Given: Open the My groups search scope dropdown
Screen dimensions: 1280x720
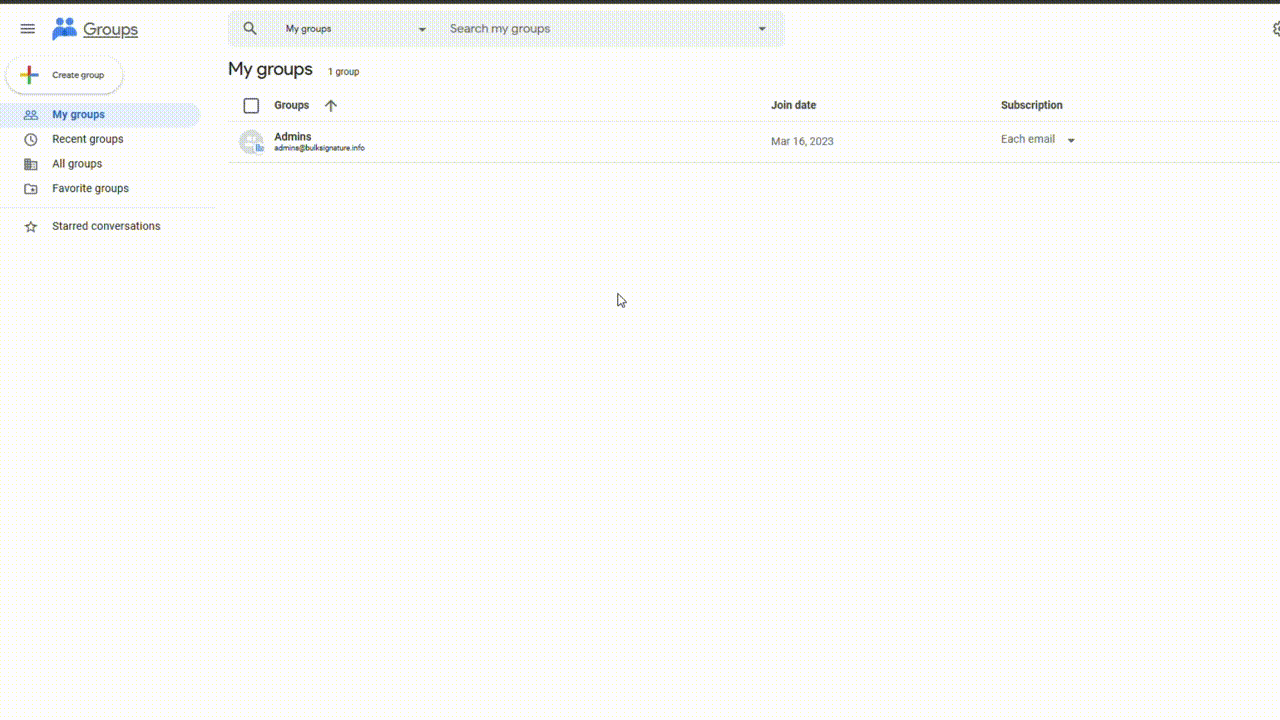Looking at the screenshot, I should [356, 29].
